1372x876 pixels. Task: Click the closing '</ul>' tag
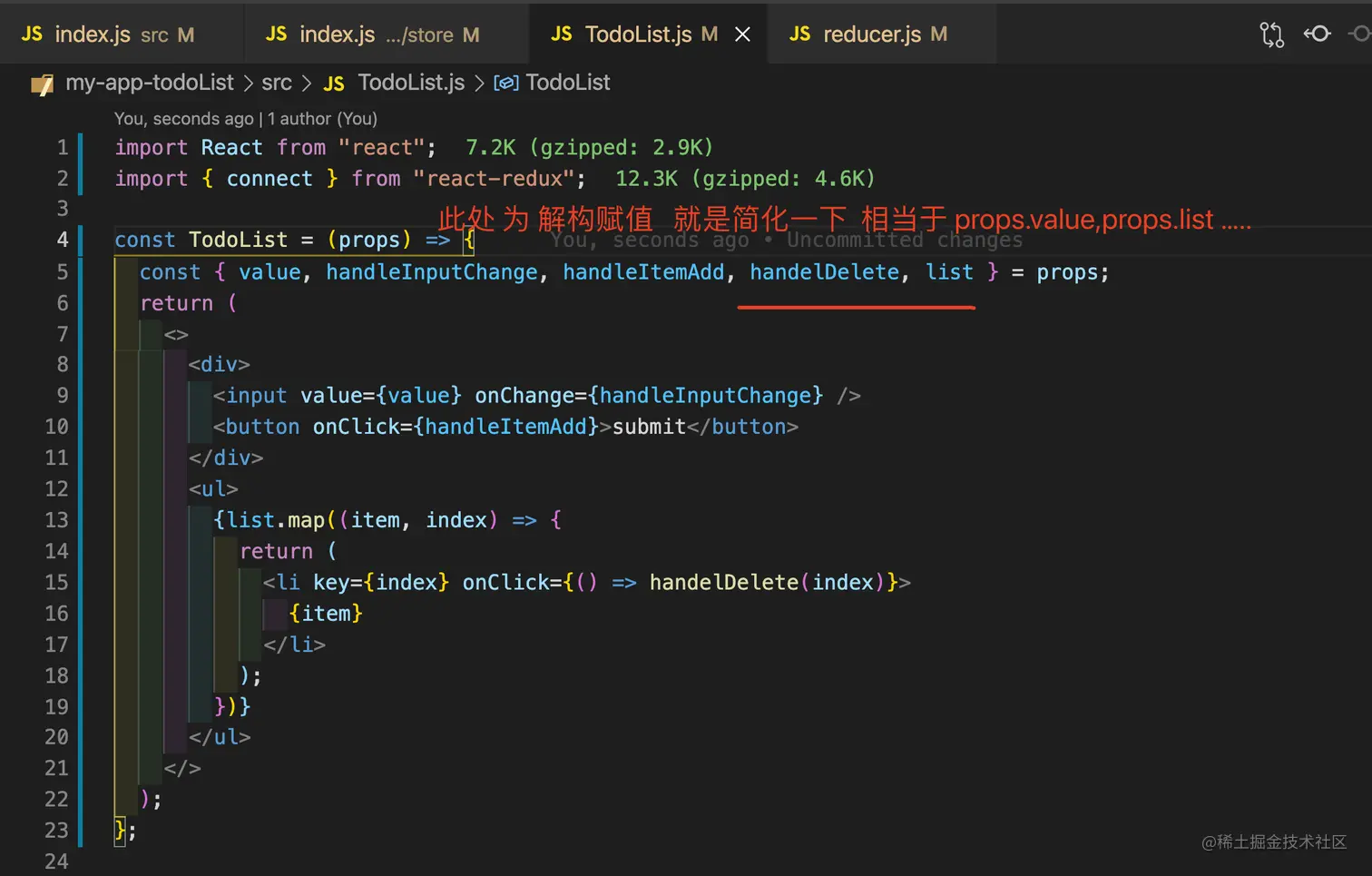coord(220,737)
